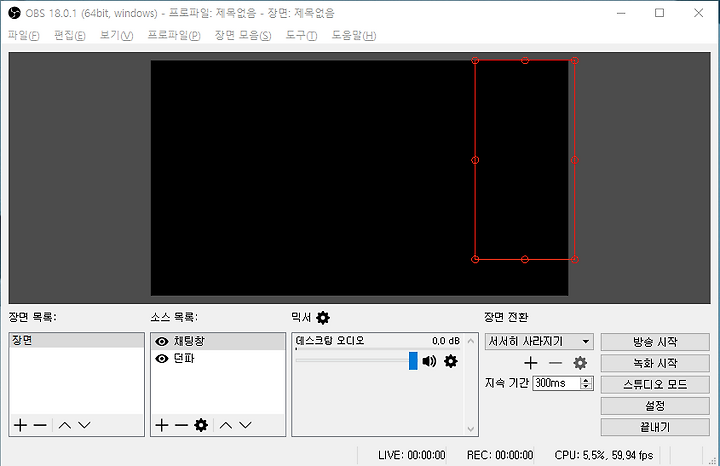Remove selected source with minus
The image size is (720, 466).
tap(181, 425)
